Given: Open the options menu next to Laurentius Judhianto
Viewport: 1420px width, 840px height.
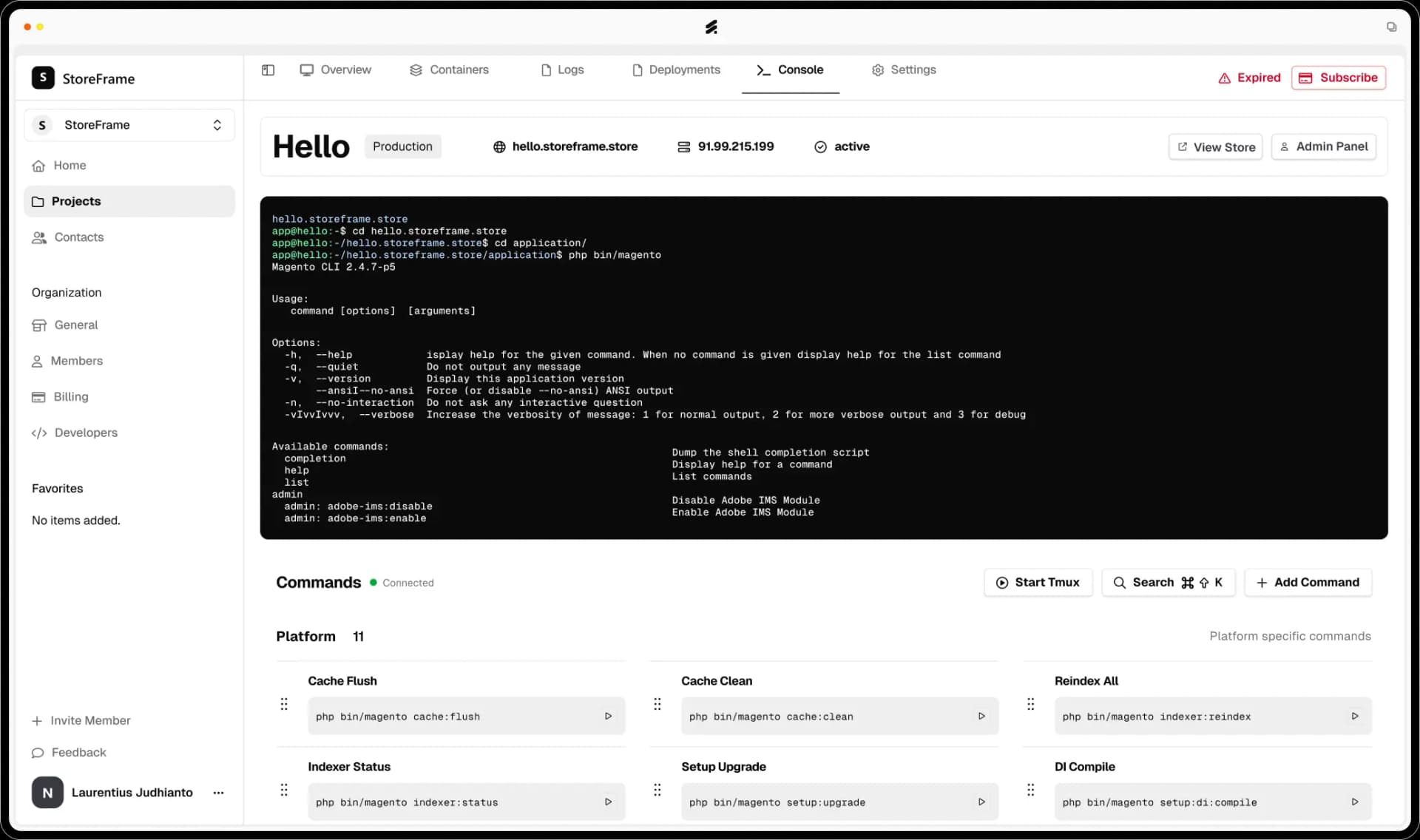Looking at the screenshot, I should click(218, 793).
